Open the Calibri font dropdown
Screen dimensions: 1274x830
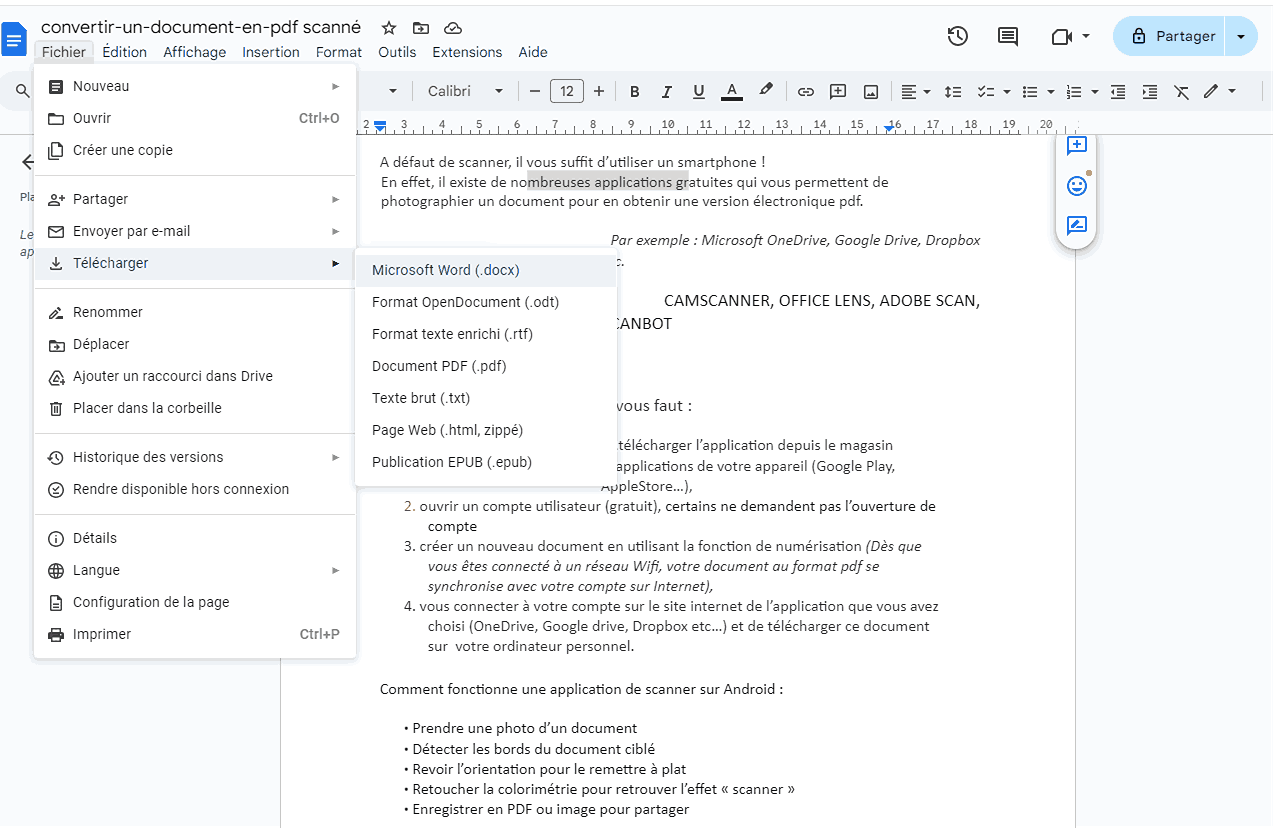(465, 91)
